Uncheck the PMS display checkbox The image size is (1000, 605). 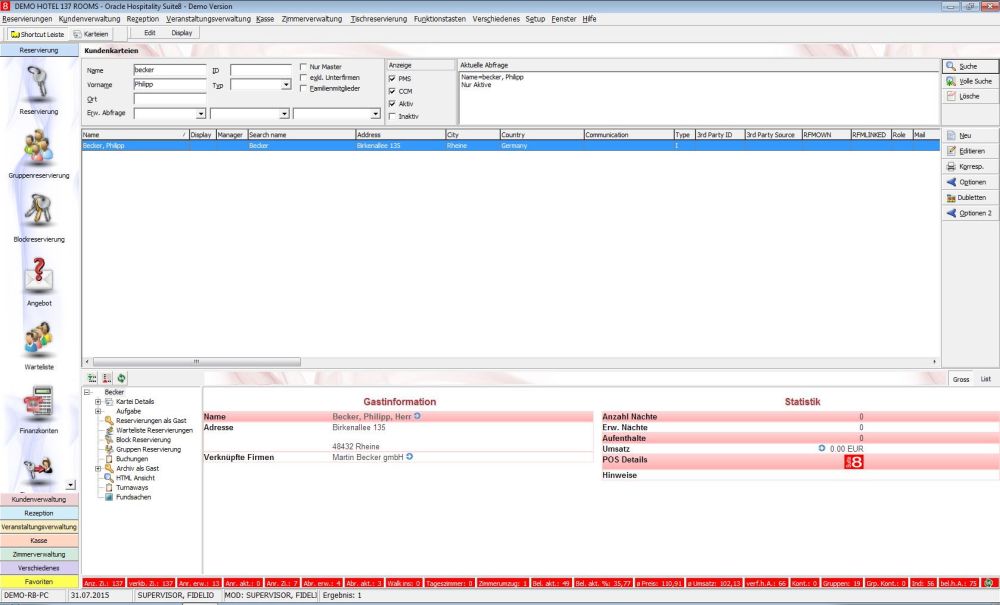pyautogui.click(x=392, y=78)
